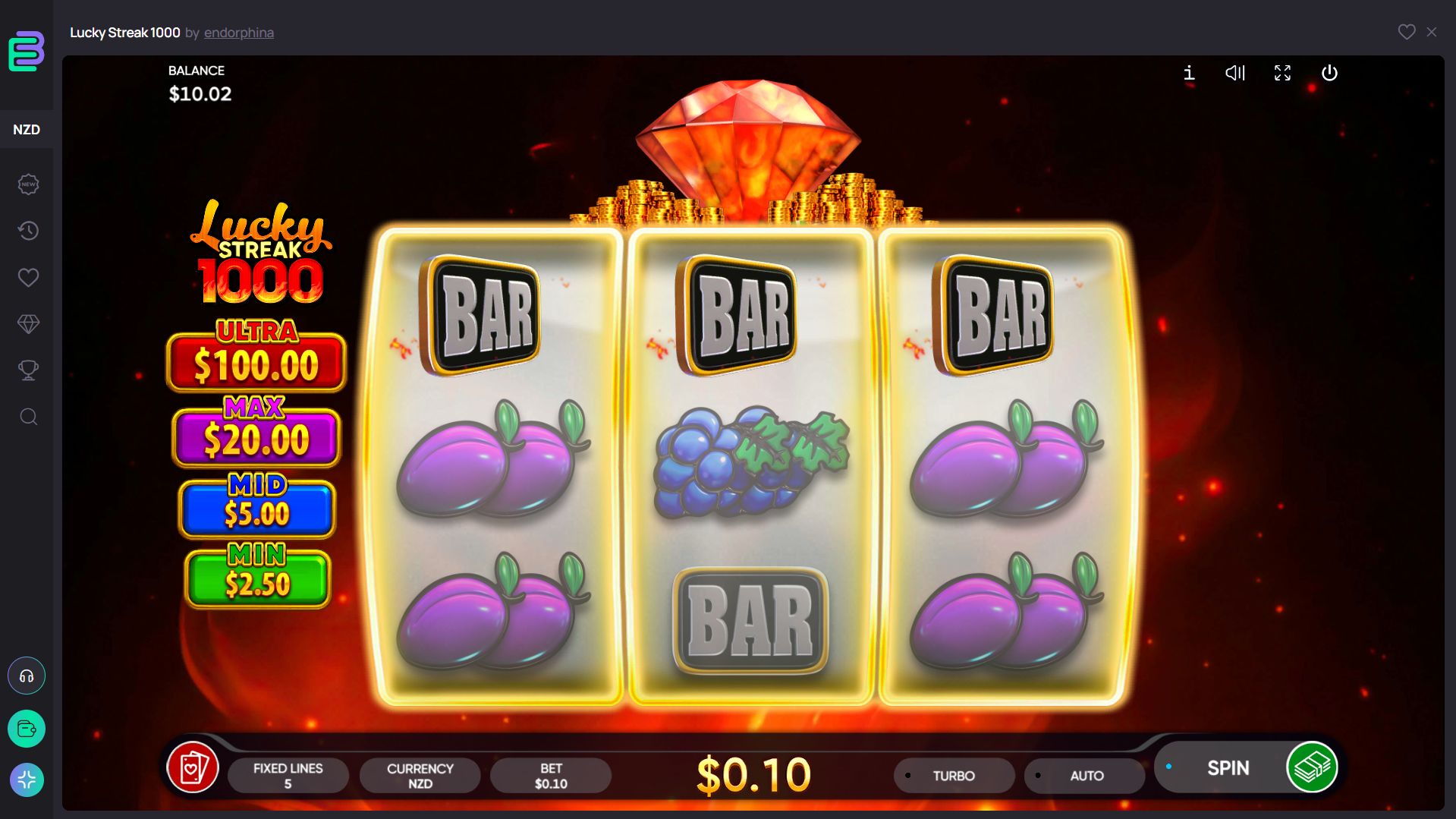This screenshot has height=819, width=1456.
Task: Open the red card gamble button
Action: 193,768
